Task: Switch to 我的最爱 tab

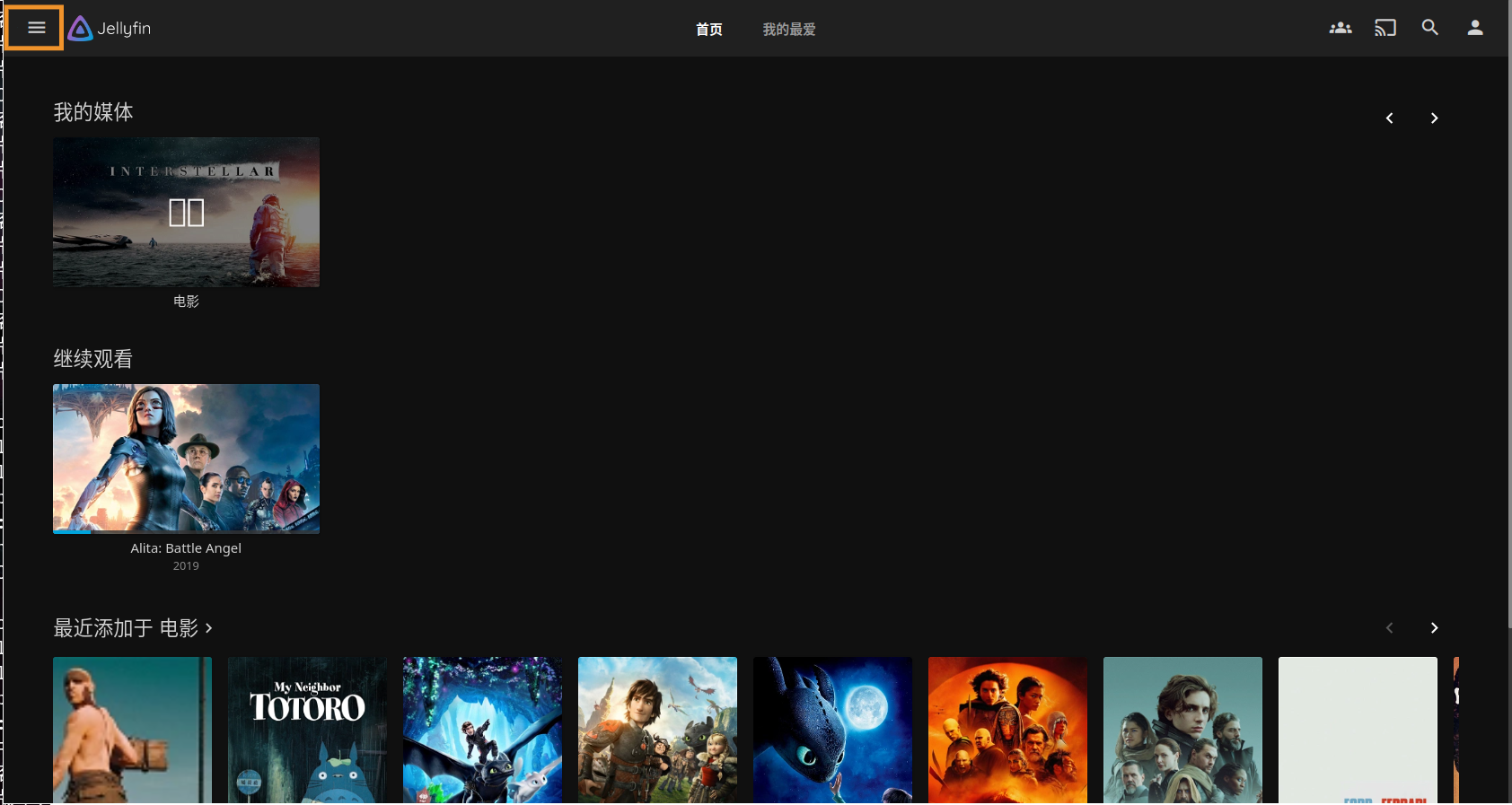Action: pyautogui.click(x=789, y=30)
